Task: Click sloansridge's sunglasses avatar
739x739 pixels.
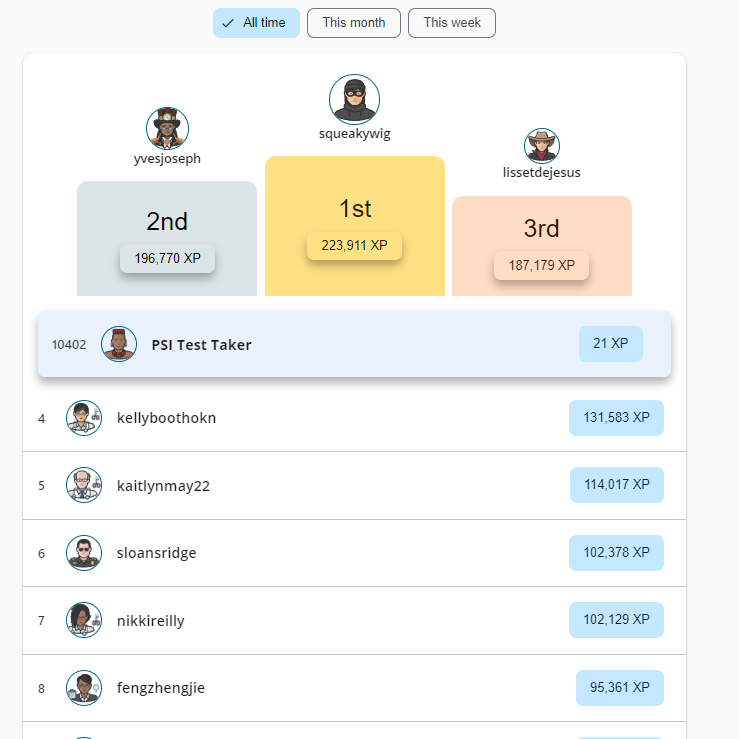Action: pos(84,553)
